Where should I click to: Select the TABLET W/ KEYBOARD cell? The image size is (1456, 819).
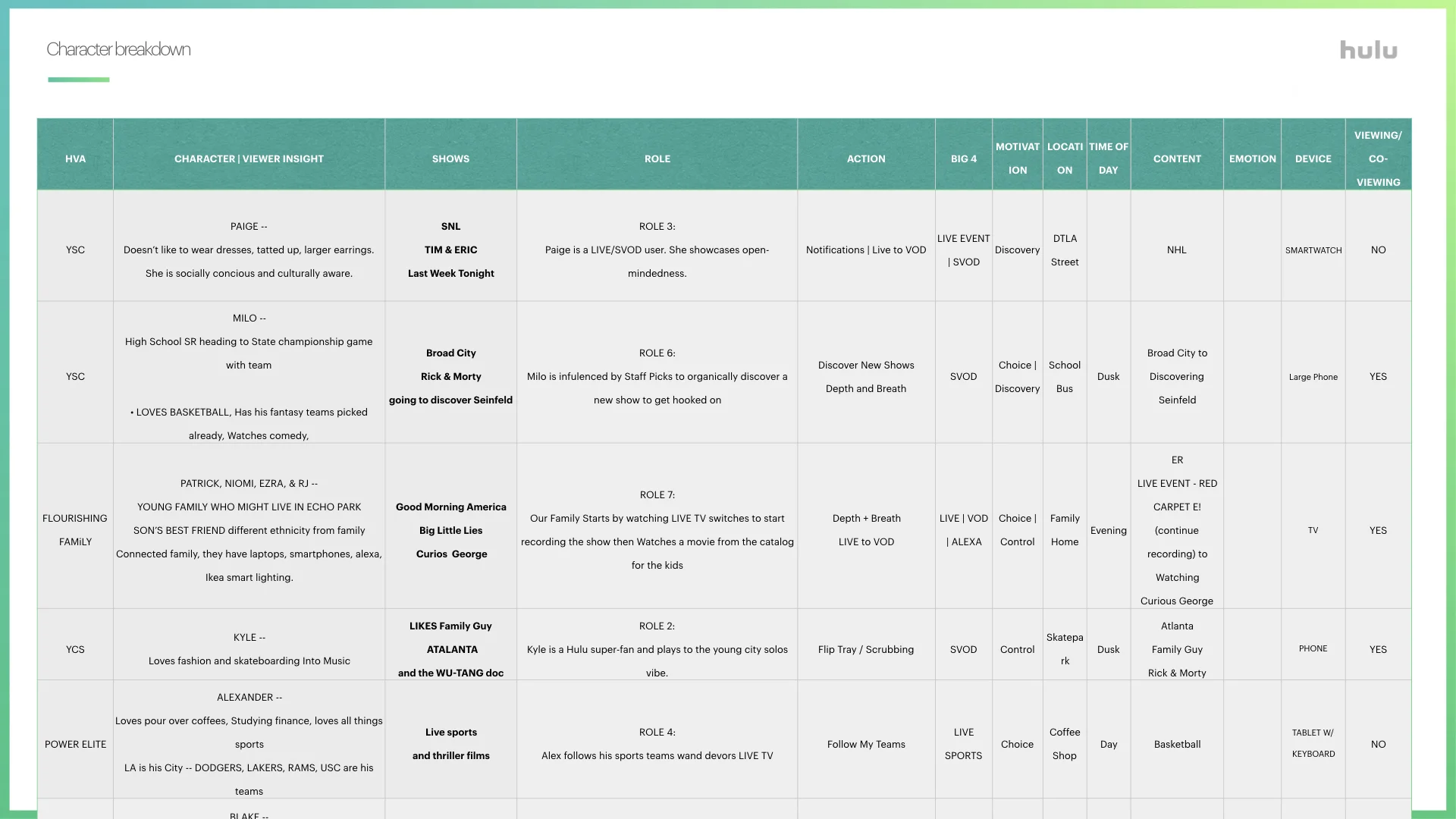coord(1313,743)
